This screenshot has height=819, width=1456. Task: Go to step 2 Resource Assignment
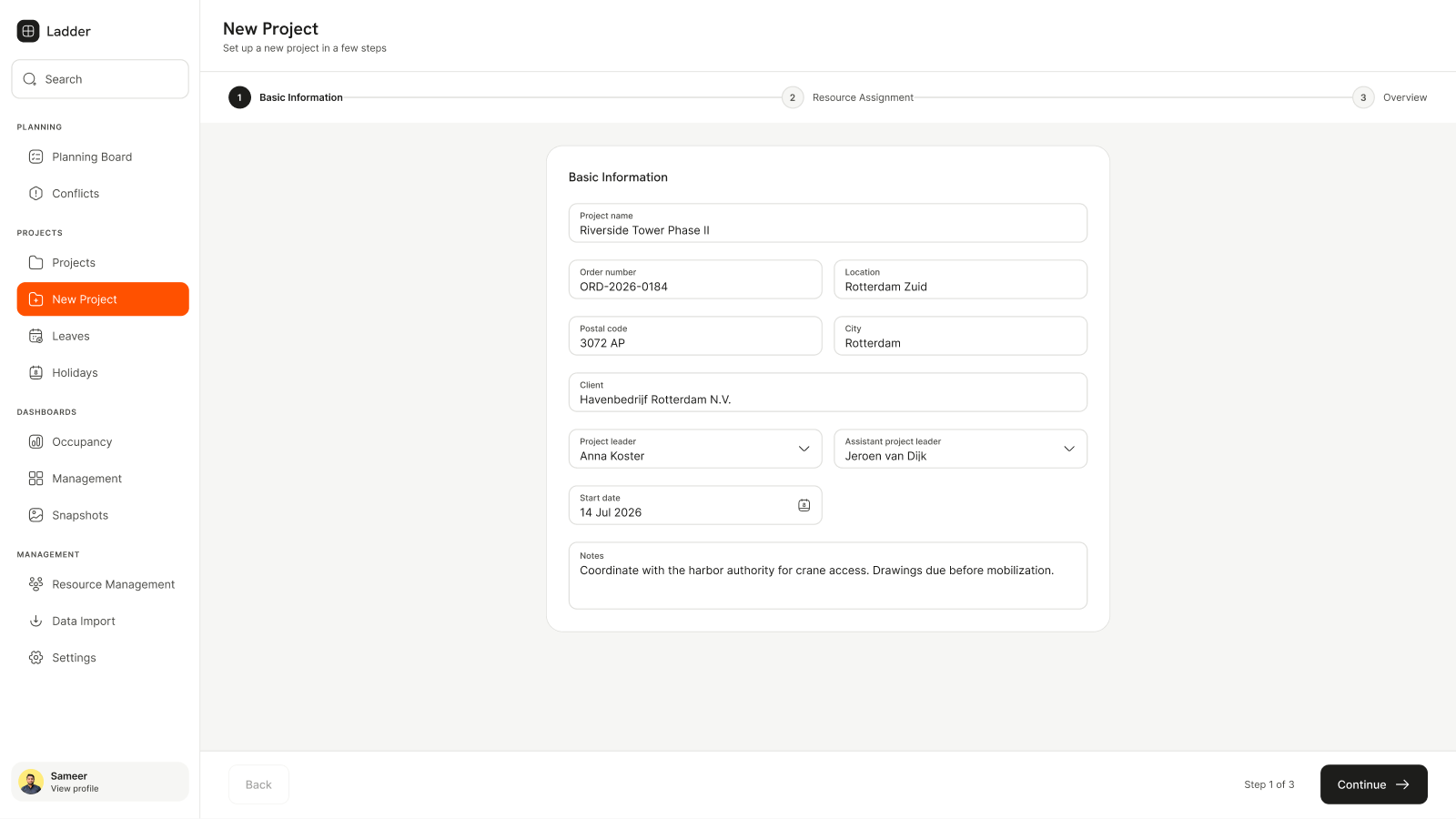point(848,97)
